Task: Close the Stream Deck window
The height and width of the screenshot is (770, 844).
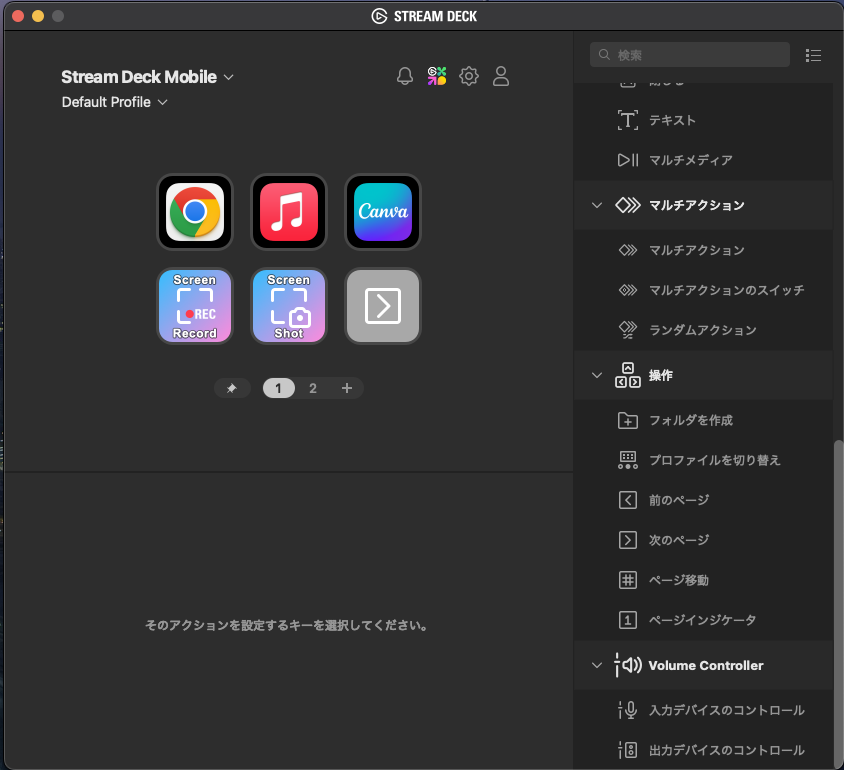Action: pyautogui.click(x=18, y=16)
